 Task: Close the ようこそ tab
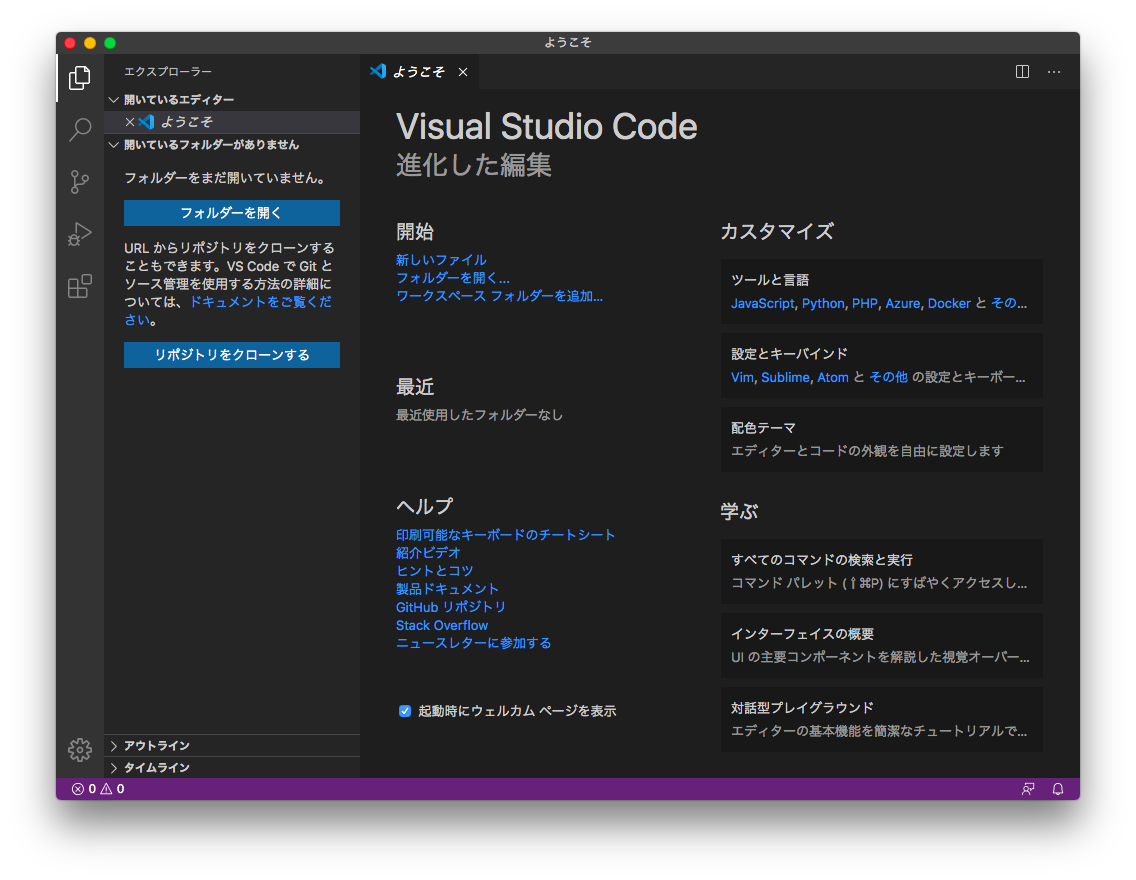[x=463, y=72]
